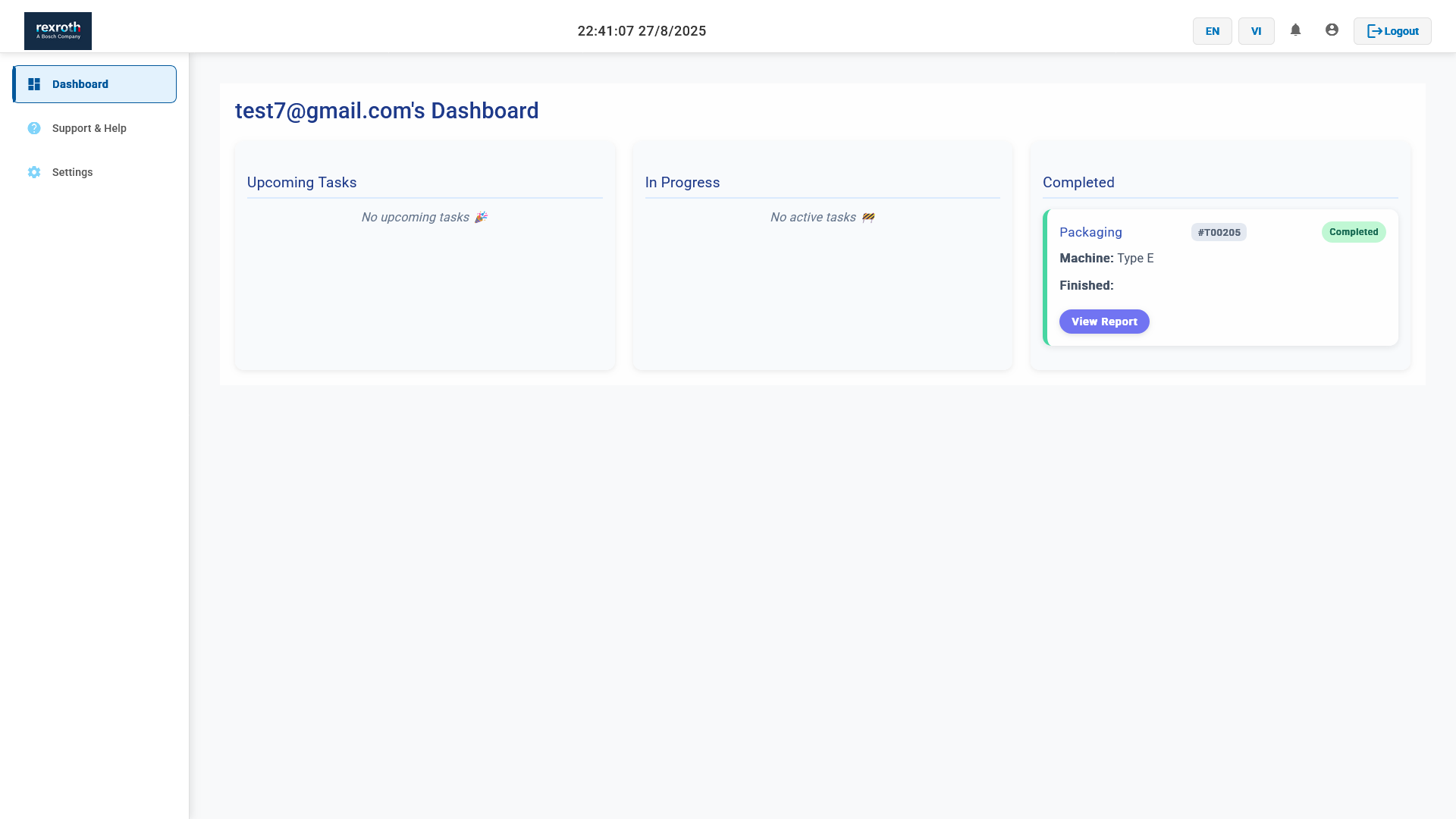The image size is (1456, 819).
Task: Click the Packaging task title
Action: 1090,232
